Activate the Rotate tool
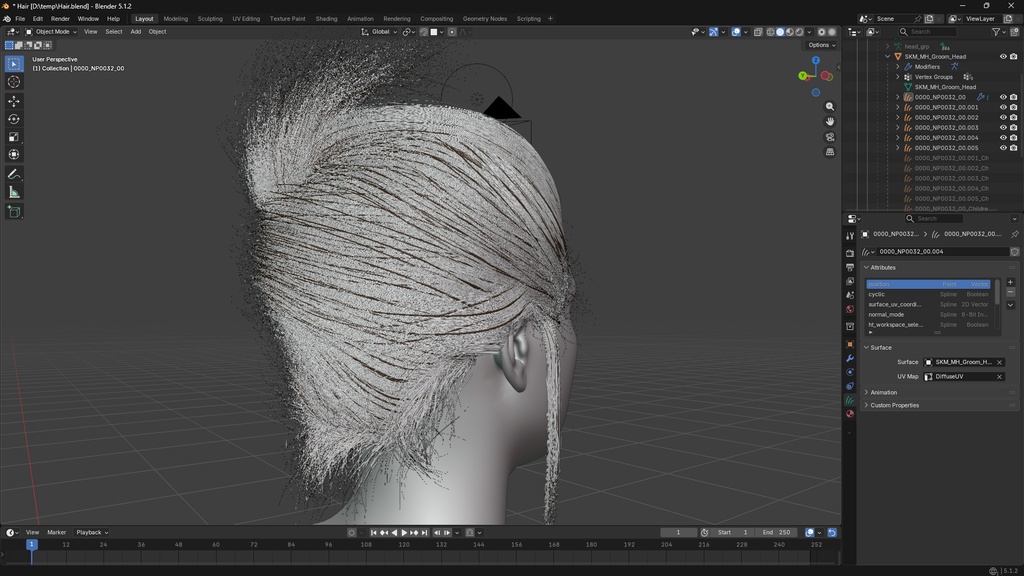Screen dimensions: 1024x576 [14, 119]
